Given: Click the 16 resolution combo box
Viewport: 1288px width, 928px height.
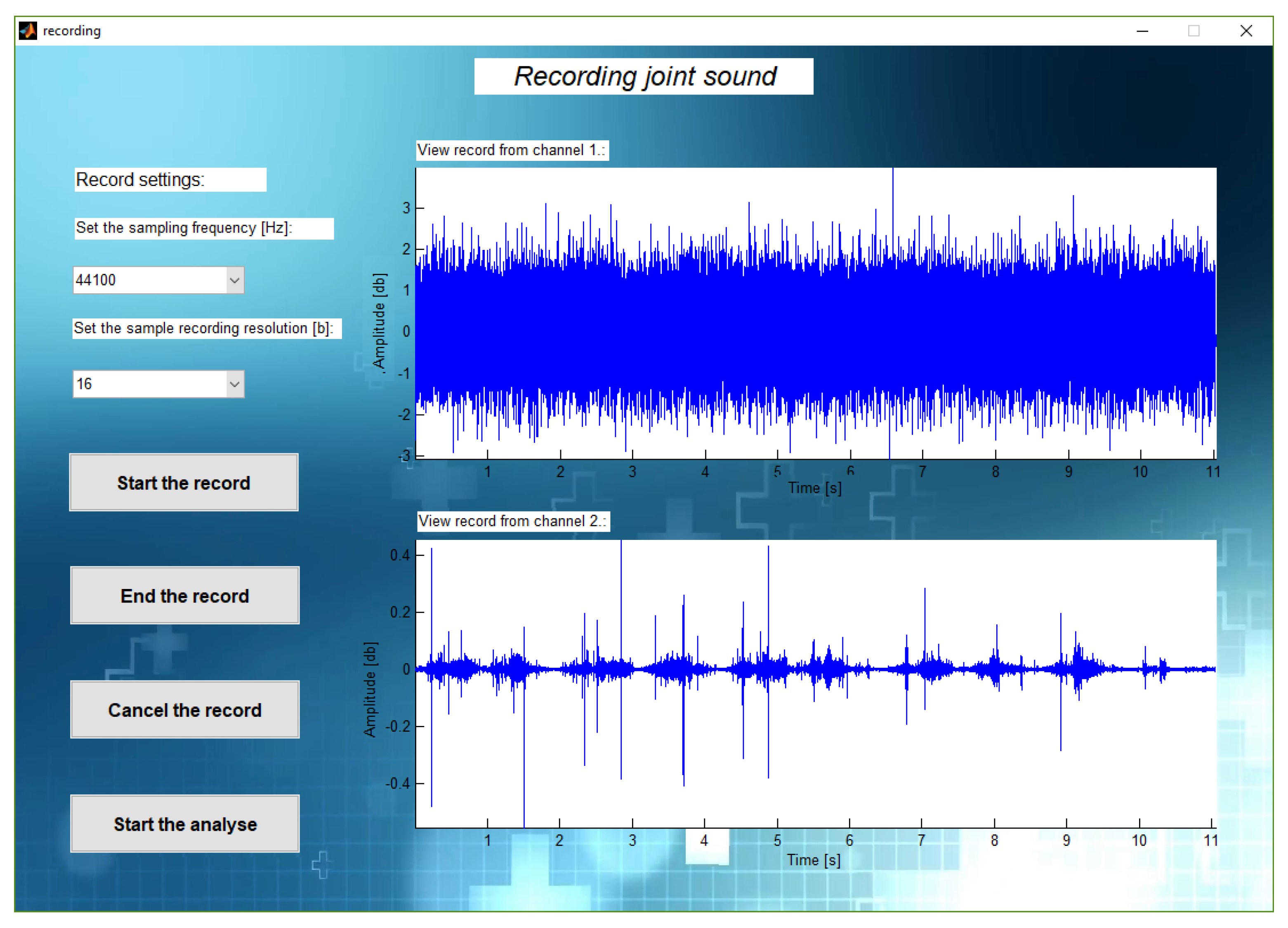Looking at the screenshot, I should [x=151, y=384].
